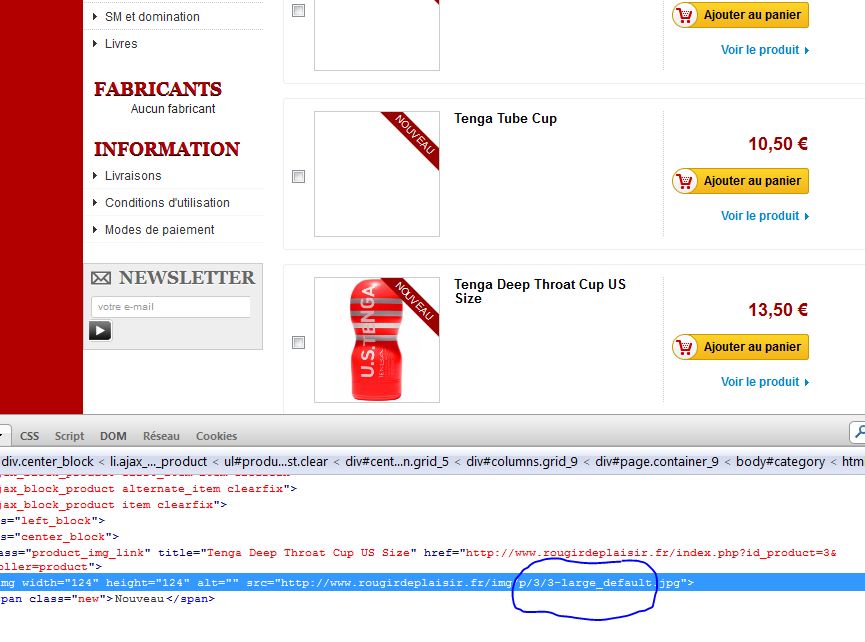865x642 pixels.
Task: Select the highlighted img src HTML line
Action: pyautogui.click(x=432, y=582)
